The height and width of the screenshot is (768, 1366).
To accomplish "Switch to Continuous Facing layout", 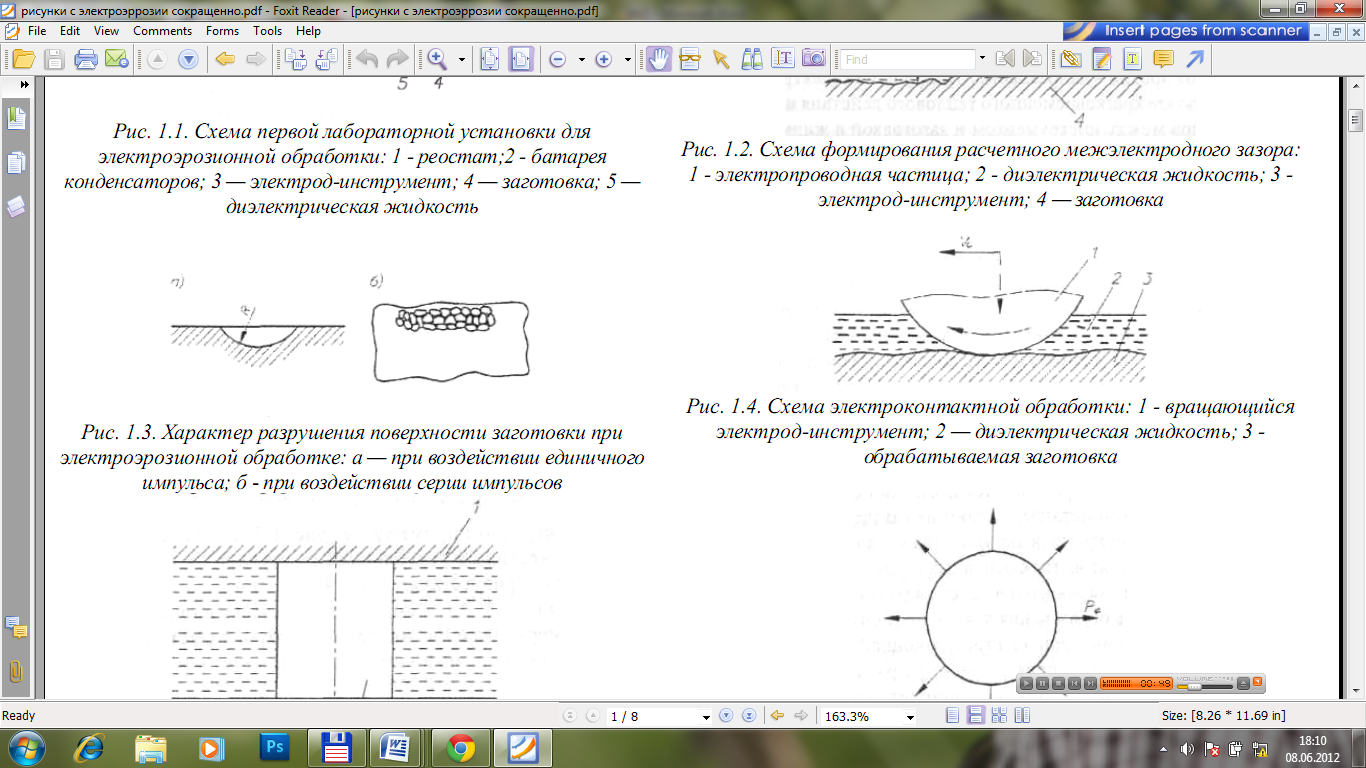I will pos(998,716).
